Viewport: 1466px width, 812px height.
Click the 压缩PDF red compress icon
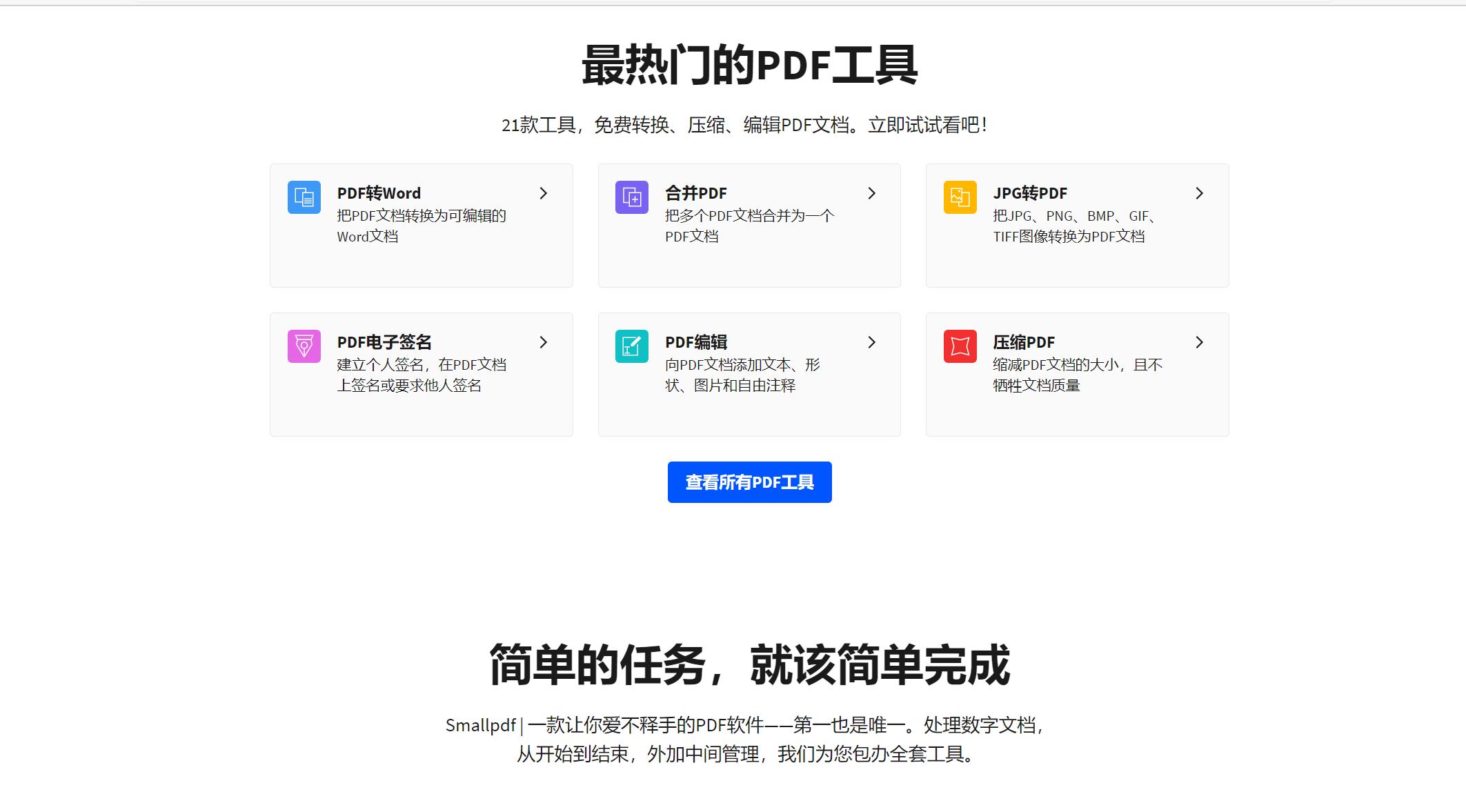(959, 346)
